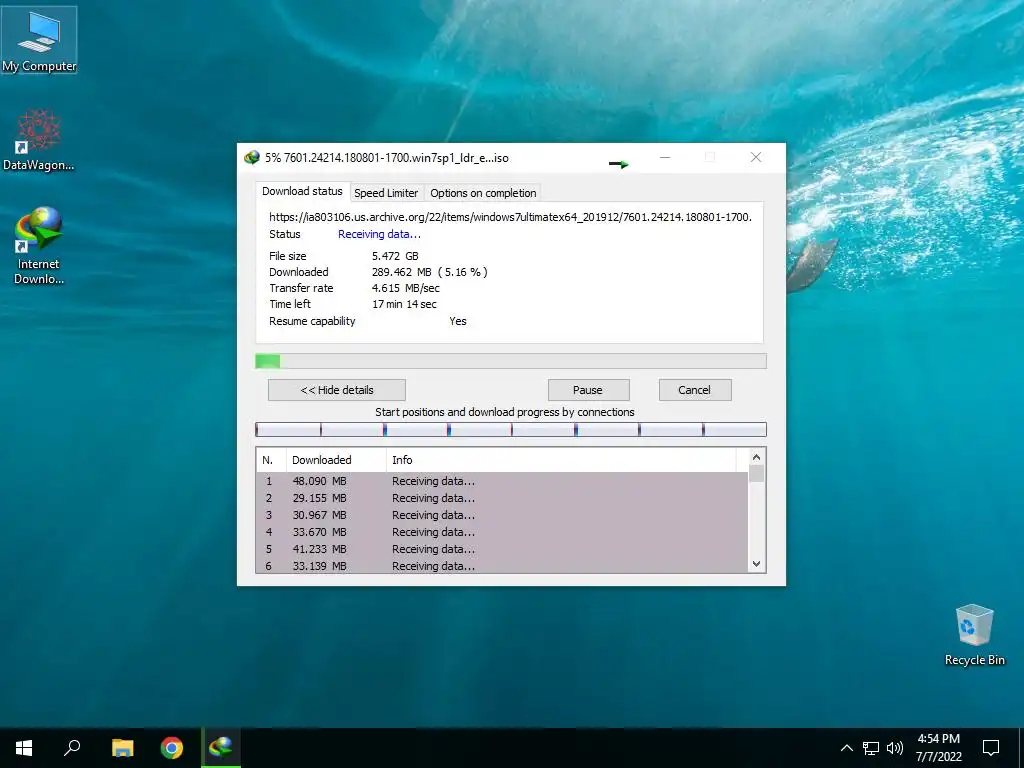Click the Info column header

click(561, 460)
